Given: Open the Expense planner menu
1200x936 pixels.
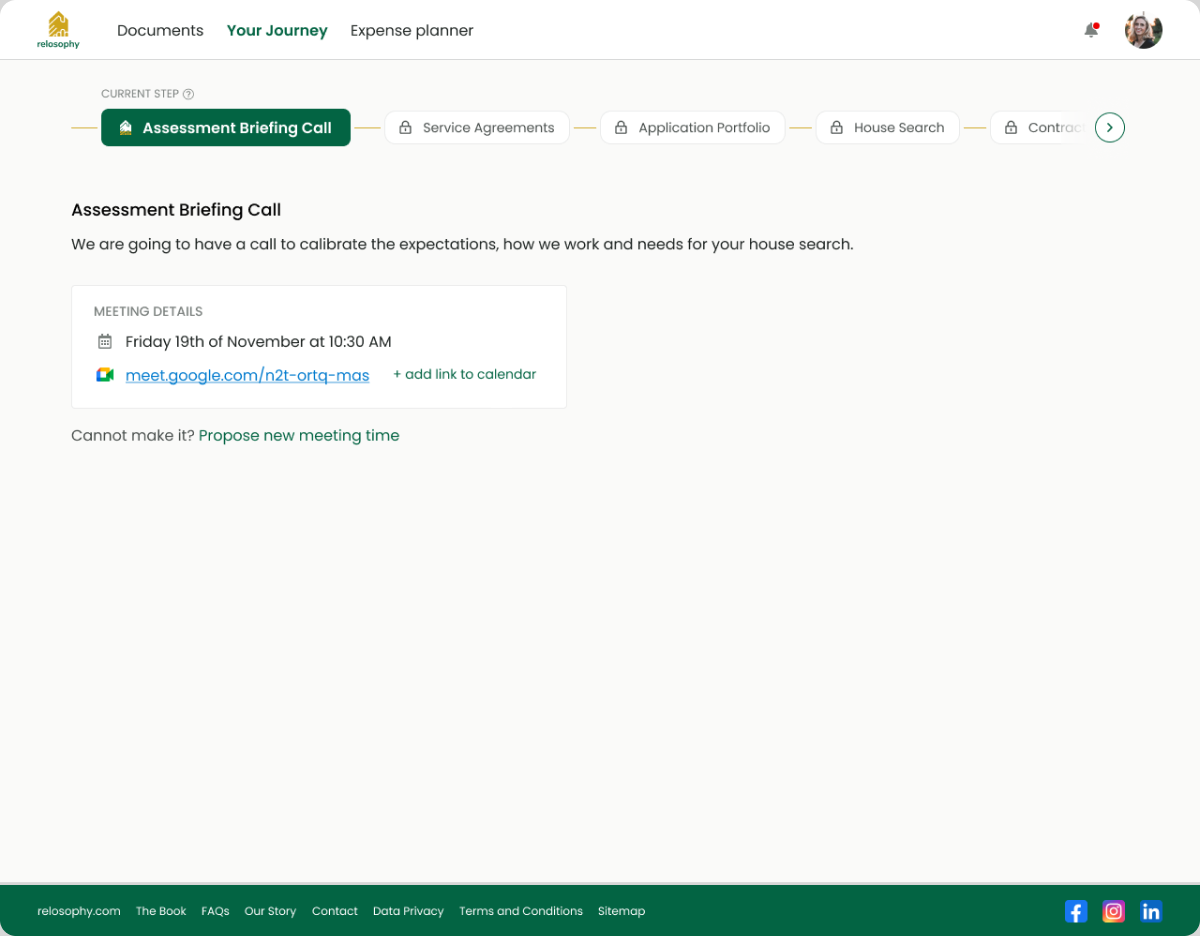Looking at the screenshot, I should coord(412,31).
